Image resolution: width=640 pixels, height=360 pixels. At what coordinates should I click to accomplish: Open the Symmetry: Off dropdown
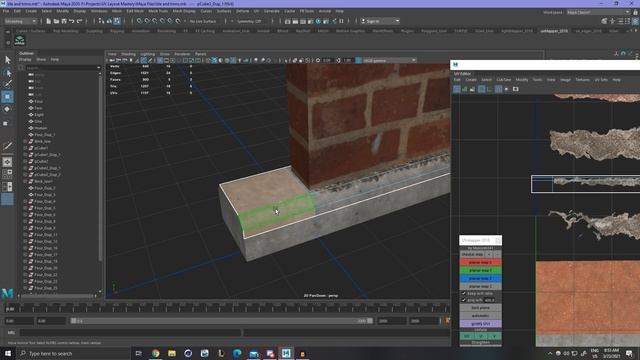point(249,21)
